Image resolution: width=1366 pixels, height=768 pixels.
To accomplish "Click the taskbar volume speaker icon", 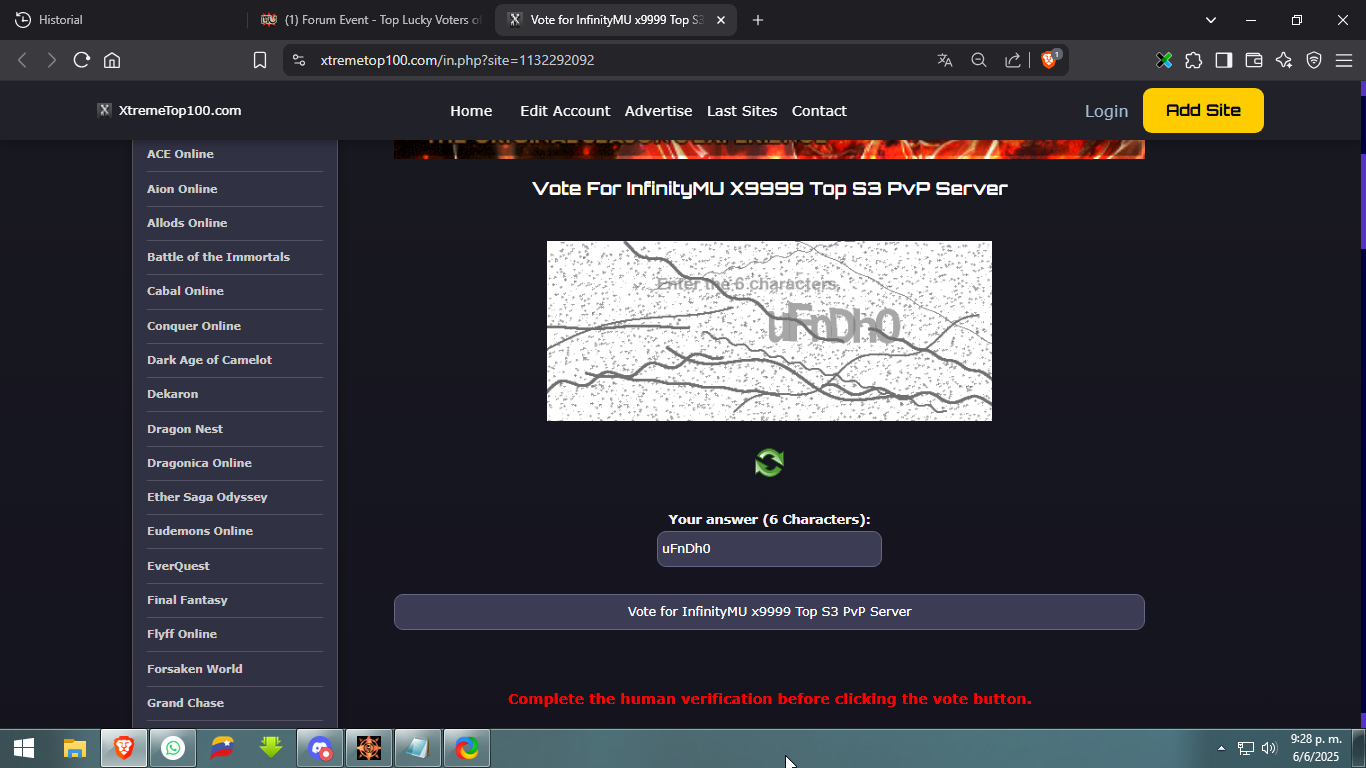I will [1269, 748].
